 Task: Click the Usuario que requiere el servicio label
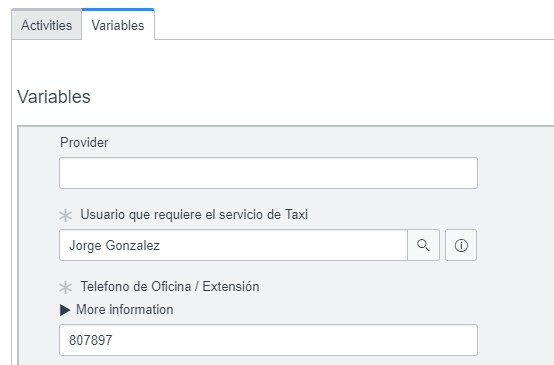194,214
